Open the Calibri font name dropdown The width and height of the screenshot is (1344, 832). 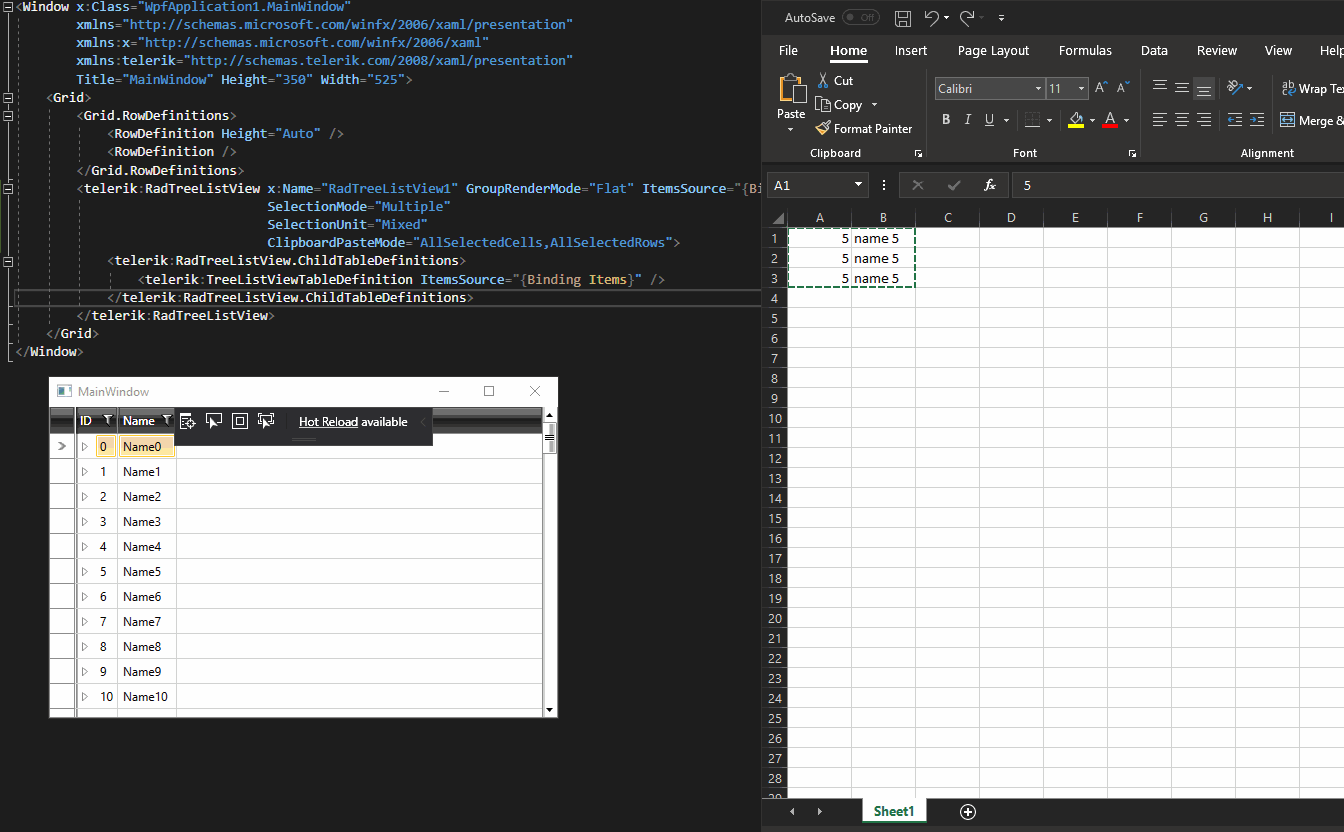point(1037,89)
